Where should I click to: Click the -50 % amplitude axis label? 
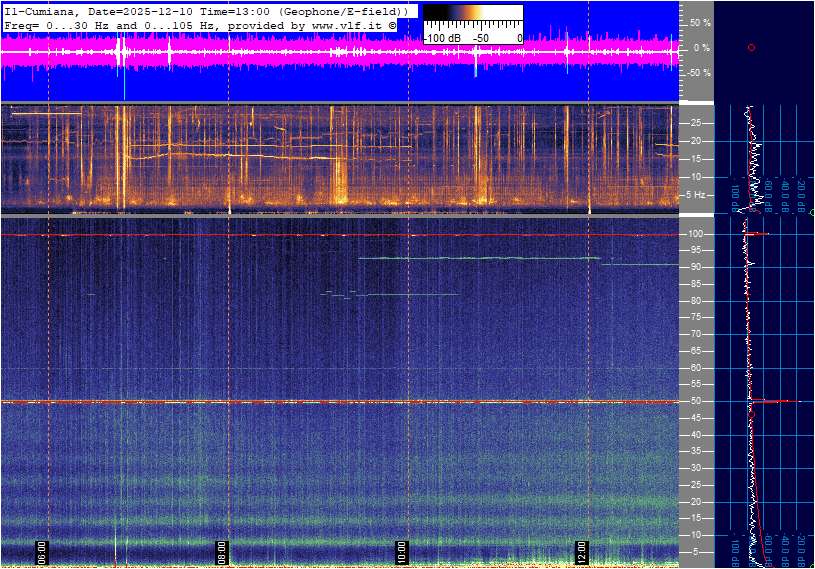[698, 73]
